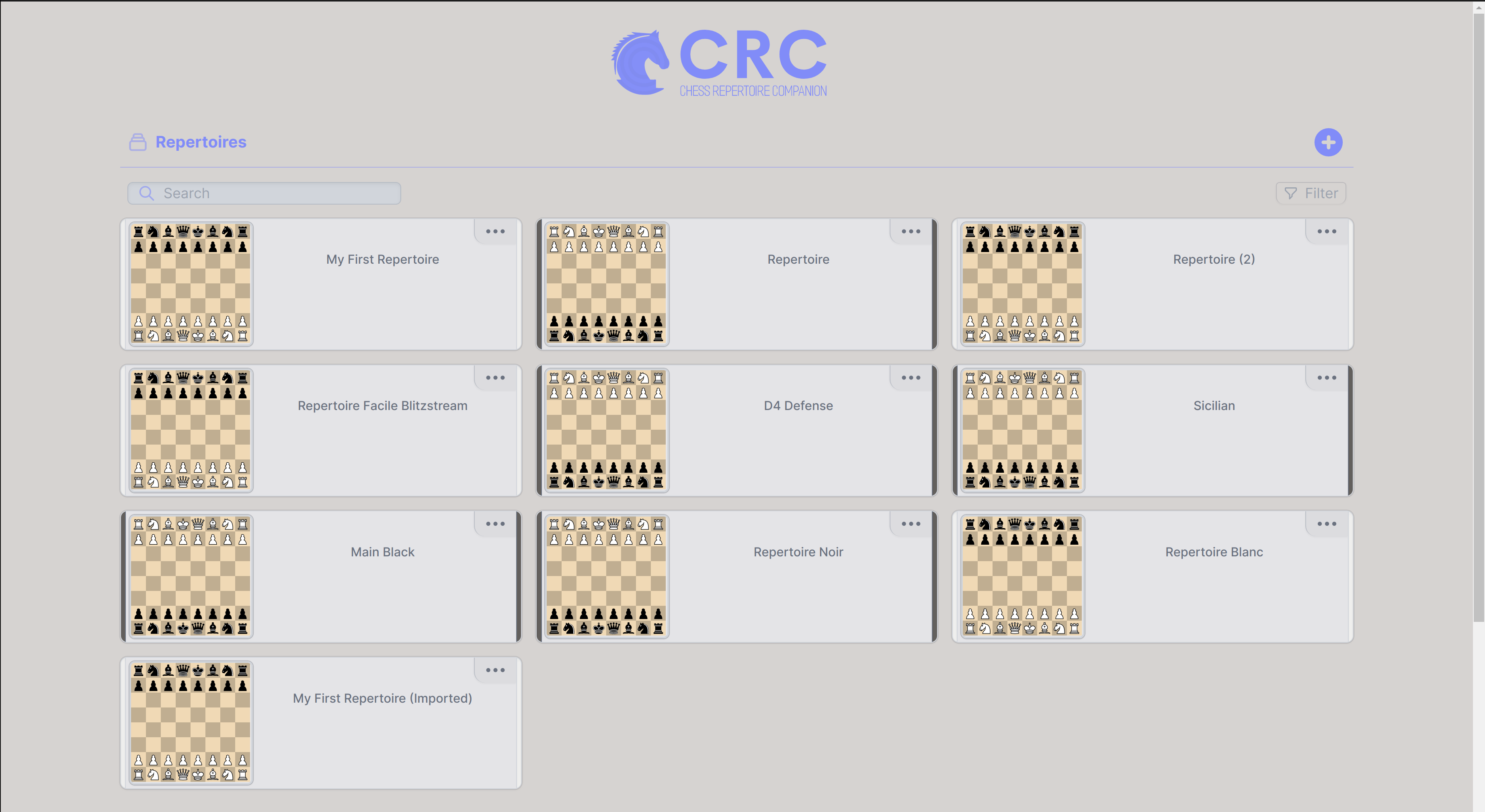Open the D4 Defense board thumbnail
Image resolution: width=1485 pixels, height=812 pixels.
607,431
